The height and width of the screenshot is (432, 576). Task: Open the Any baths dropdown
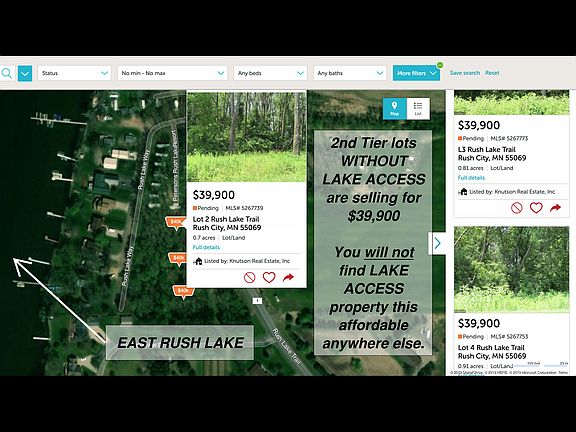point(350,73)
